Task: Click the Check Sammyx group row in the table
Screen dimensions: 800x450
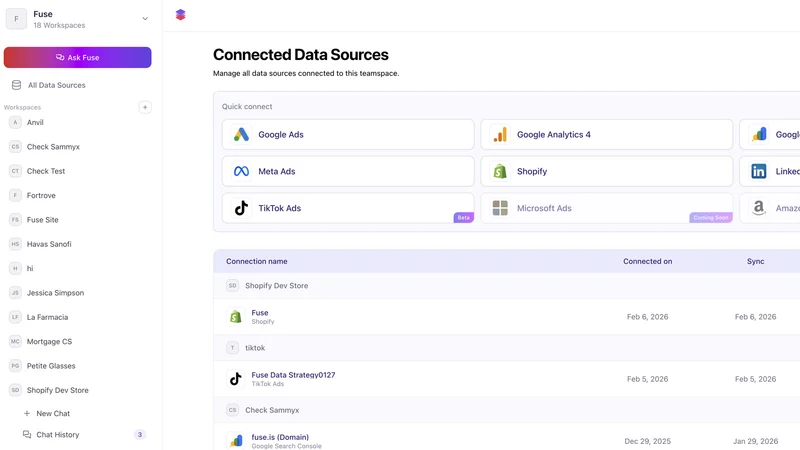Action: (x=507, y=410)
